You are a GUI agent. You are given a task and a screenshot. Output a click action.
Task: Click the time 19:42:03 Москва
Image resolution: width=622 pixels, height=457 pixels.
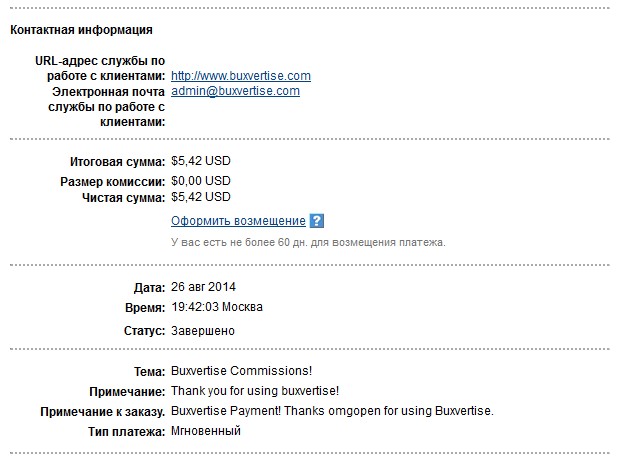click(217, 307)
